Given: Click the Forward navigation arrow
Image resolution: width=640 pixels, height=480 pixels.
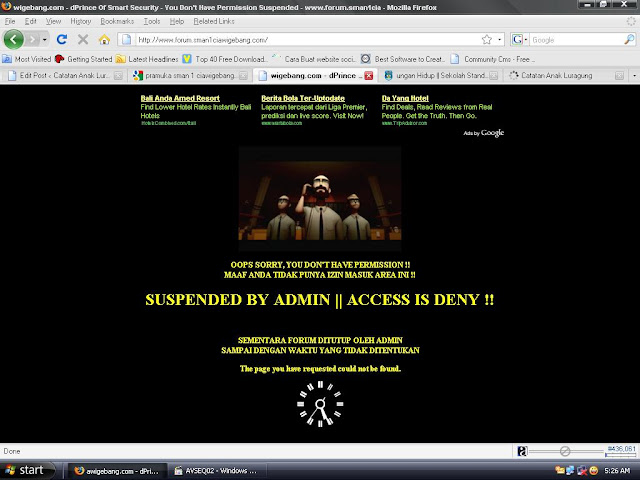Looking at the screenshot, I should click(32, 40).
